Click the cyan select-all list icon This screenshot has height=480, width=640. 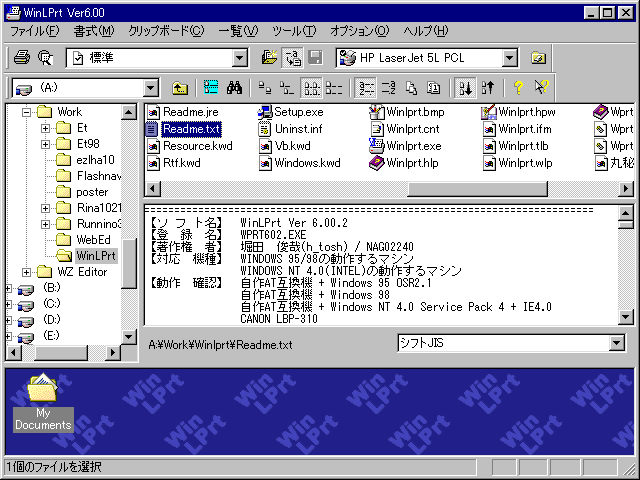click(x=211, y=87)
